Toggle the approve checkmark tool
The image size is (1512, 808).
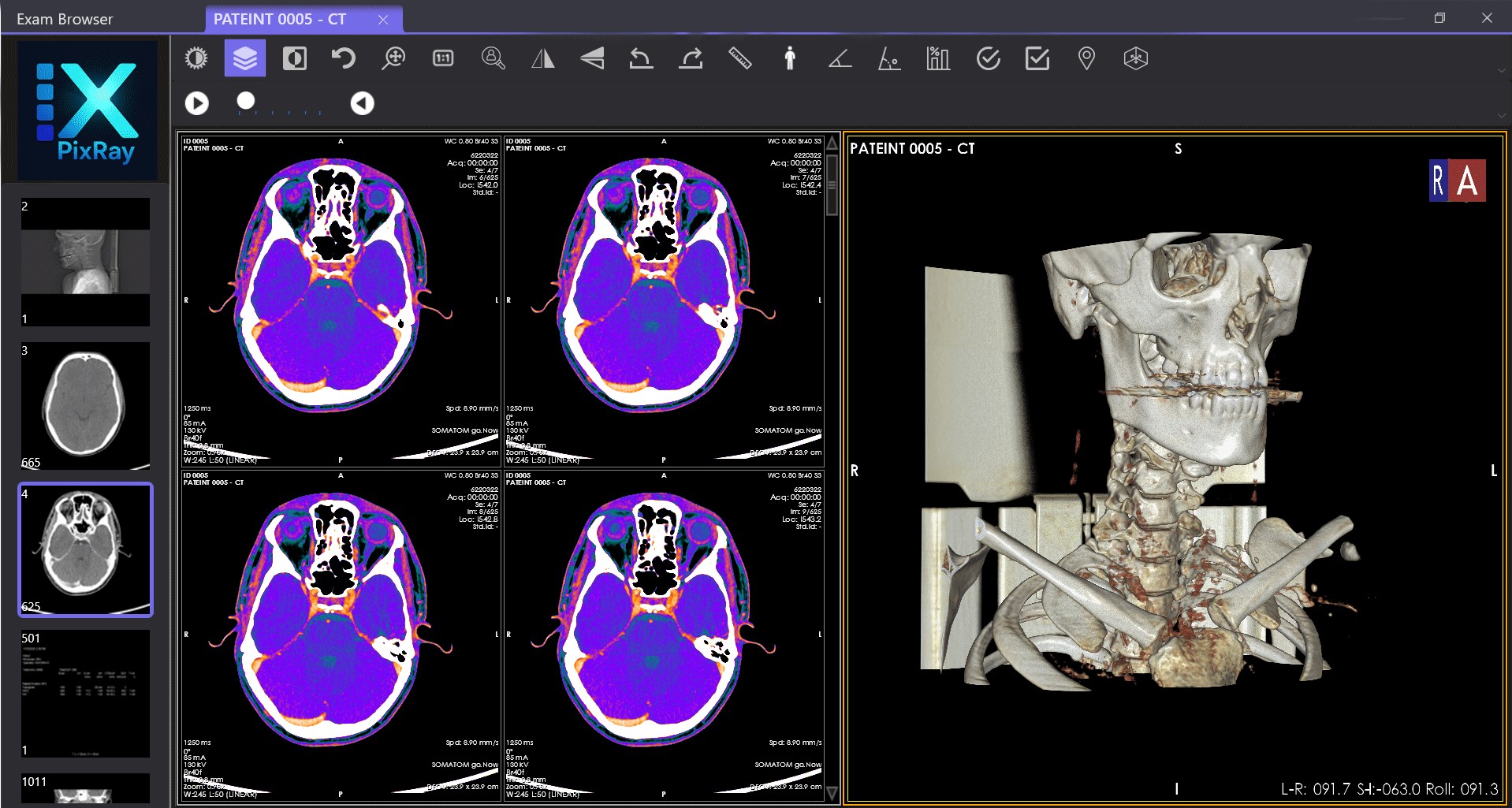(x=988, y=58)
